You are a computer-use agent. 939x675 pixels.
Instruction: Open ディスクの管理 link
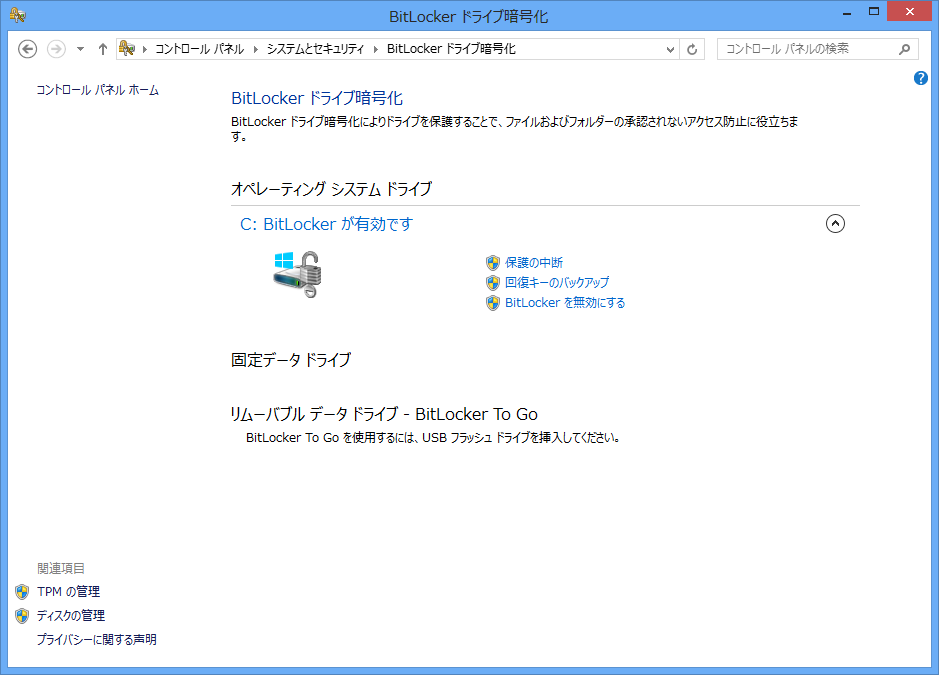[x=71, y=616]
